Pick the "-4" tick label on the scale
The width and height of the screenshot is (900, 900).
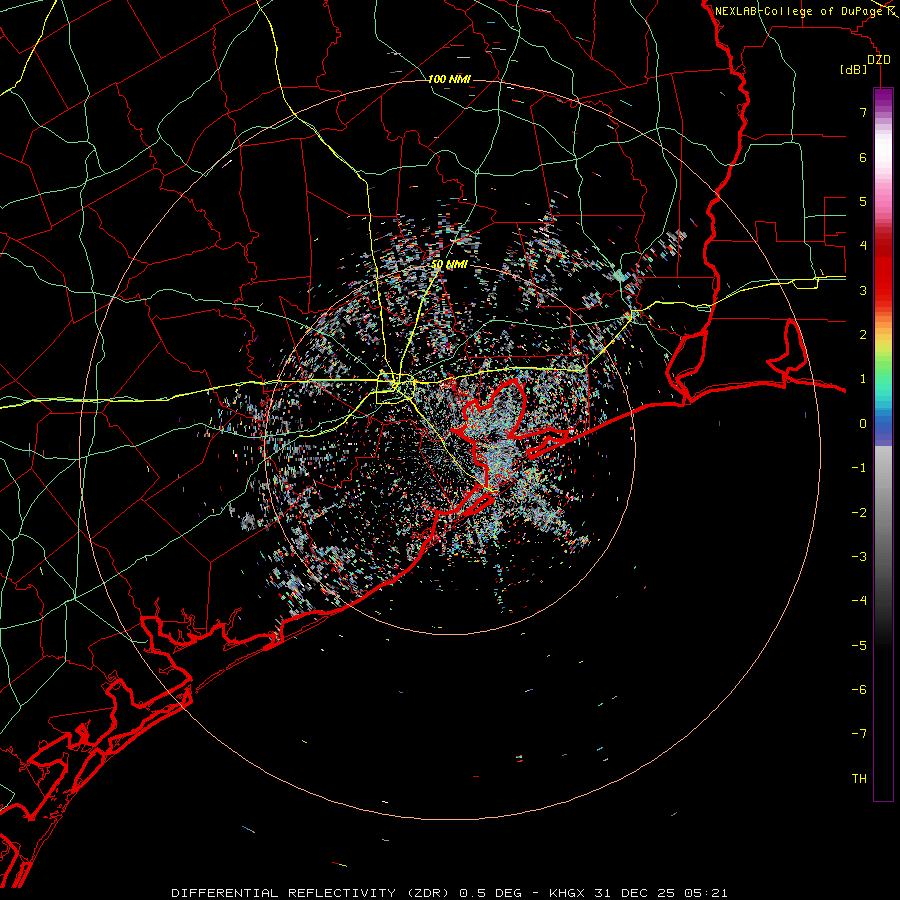tap(859, 601)
